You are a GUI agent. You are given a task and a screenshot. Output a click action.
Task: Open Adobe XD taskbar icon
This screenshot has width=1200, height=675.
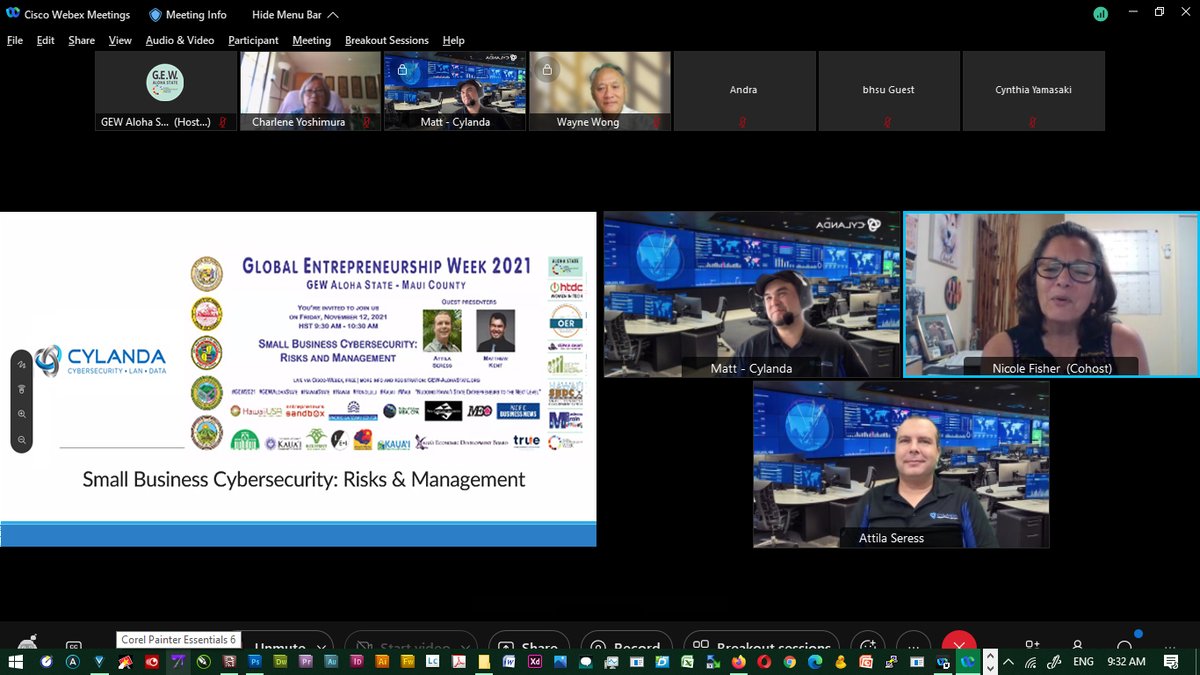point(535,662)
